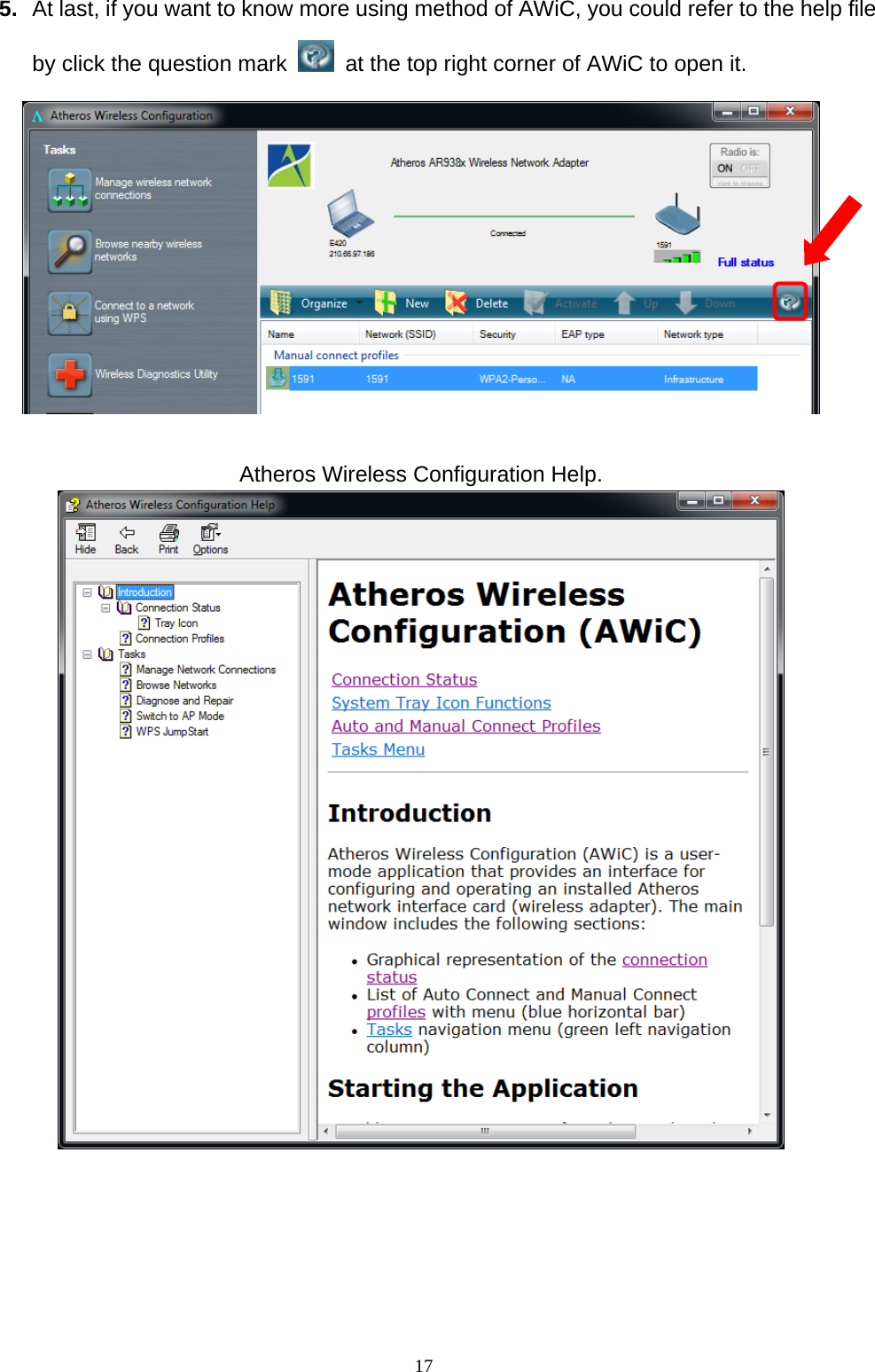This screenshot has height=1372, width=875.
Task: Launch Wireless Diagnostics Utility red cross icon
Action: click(x=70, y=374)
